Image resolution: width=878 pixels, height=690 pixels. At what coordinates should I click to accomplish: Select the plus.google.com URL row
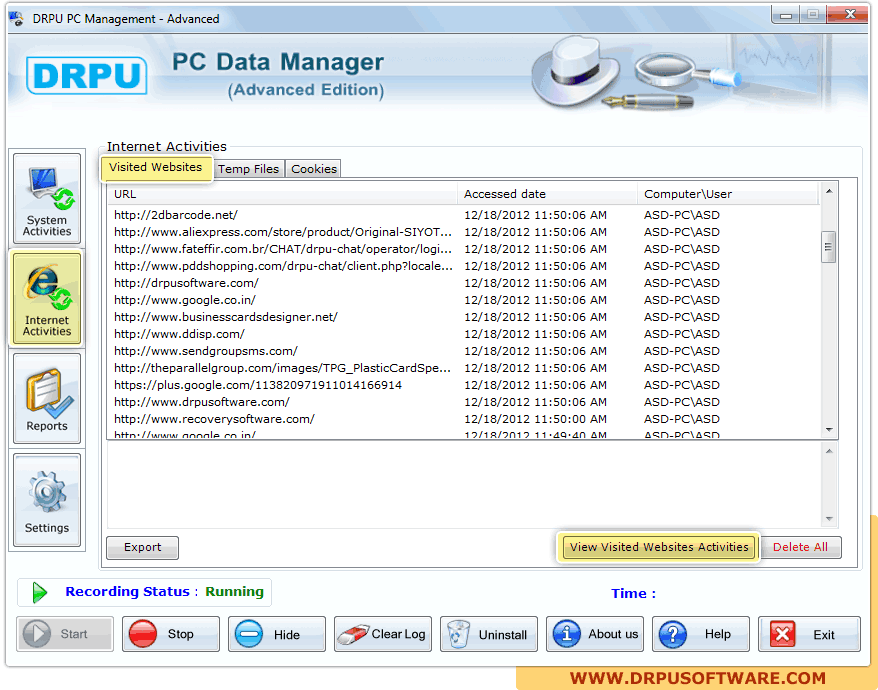464,385
